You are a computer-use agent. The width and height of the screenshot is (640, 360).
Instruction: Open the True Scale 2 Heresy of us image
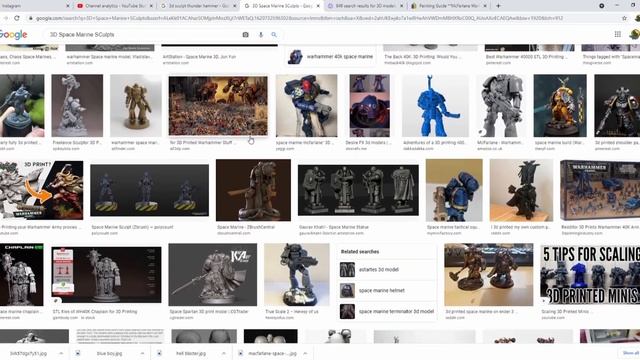(x=297, y=275)
